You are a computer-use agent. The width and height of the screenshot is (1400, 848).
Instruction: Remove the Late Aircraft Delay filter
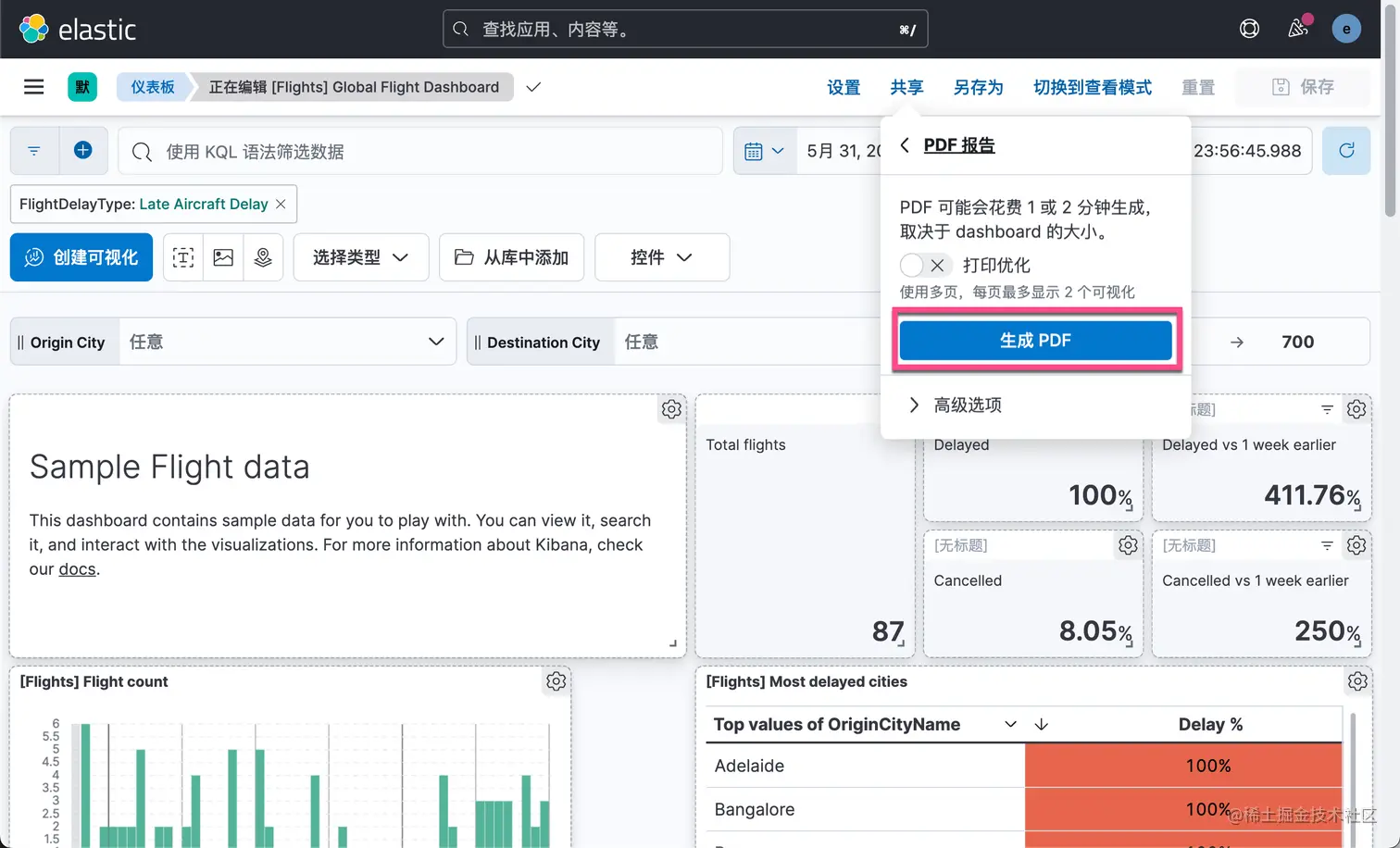[x=281, y=204]
